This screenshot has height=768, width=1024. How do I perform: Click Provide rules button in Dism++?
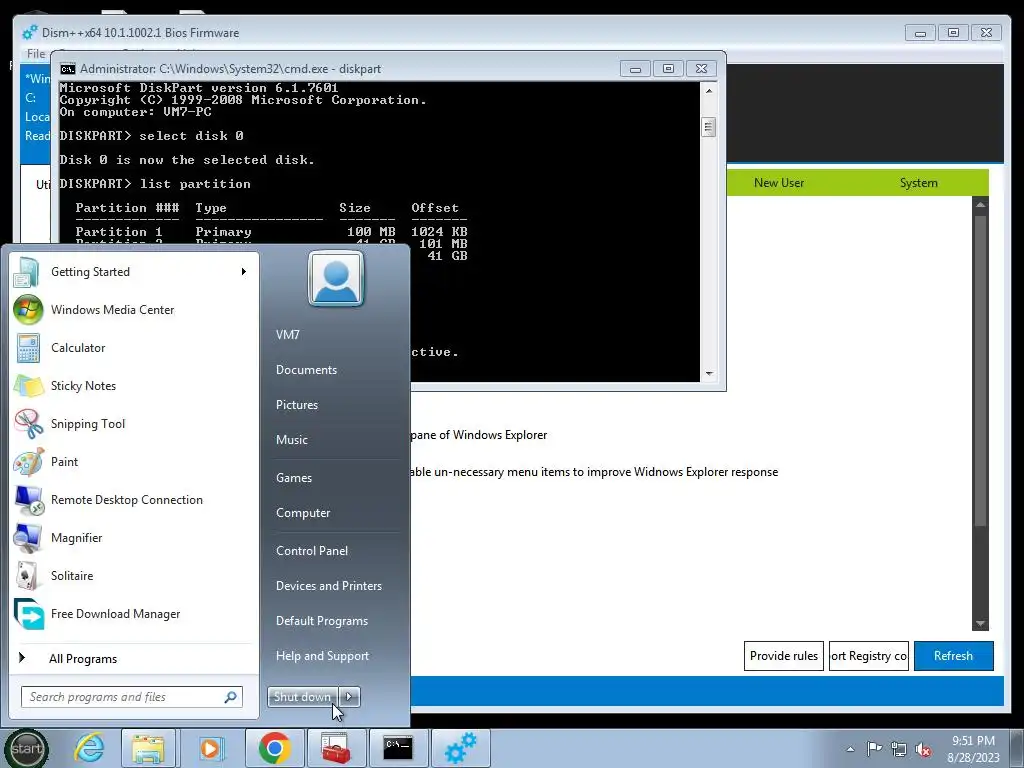pos(784,656)
